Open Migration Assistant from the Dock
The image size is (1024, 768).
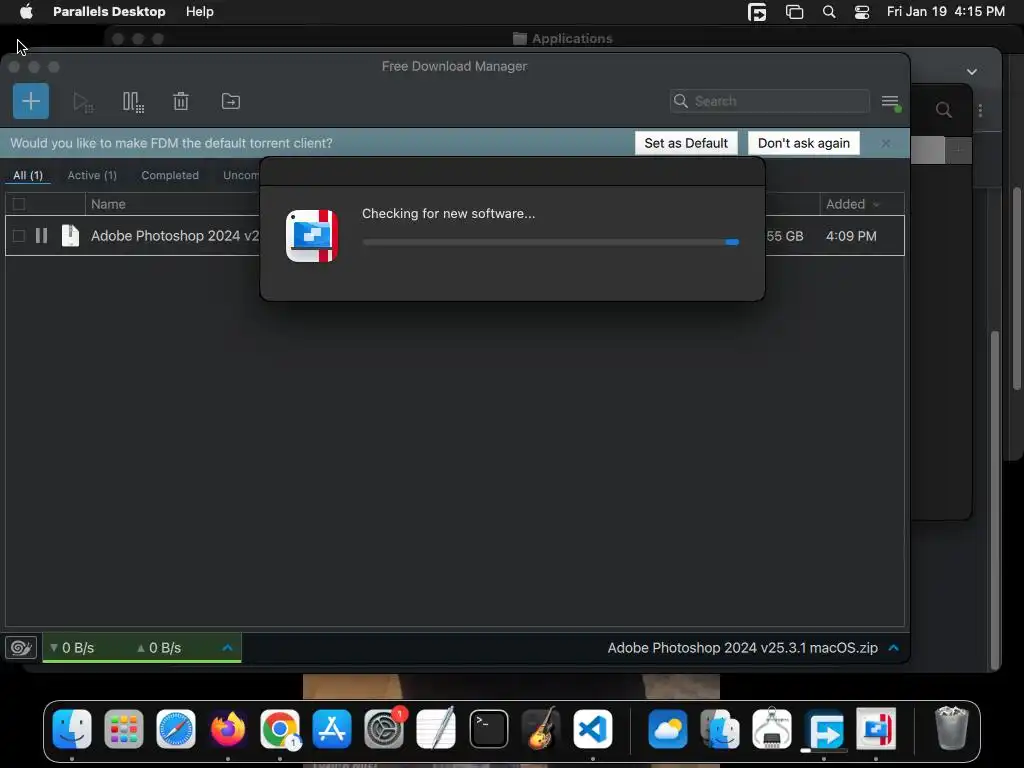click(720, 729)
